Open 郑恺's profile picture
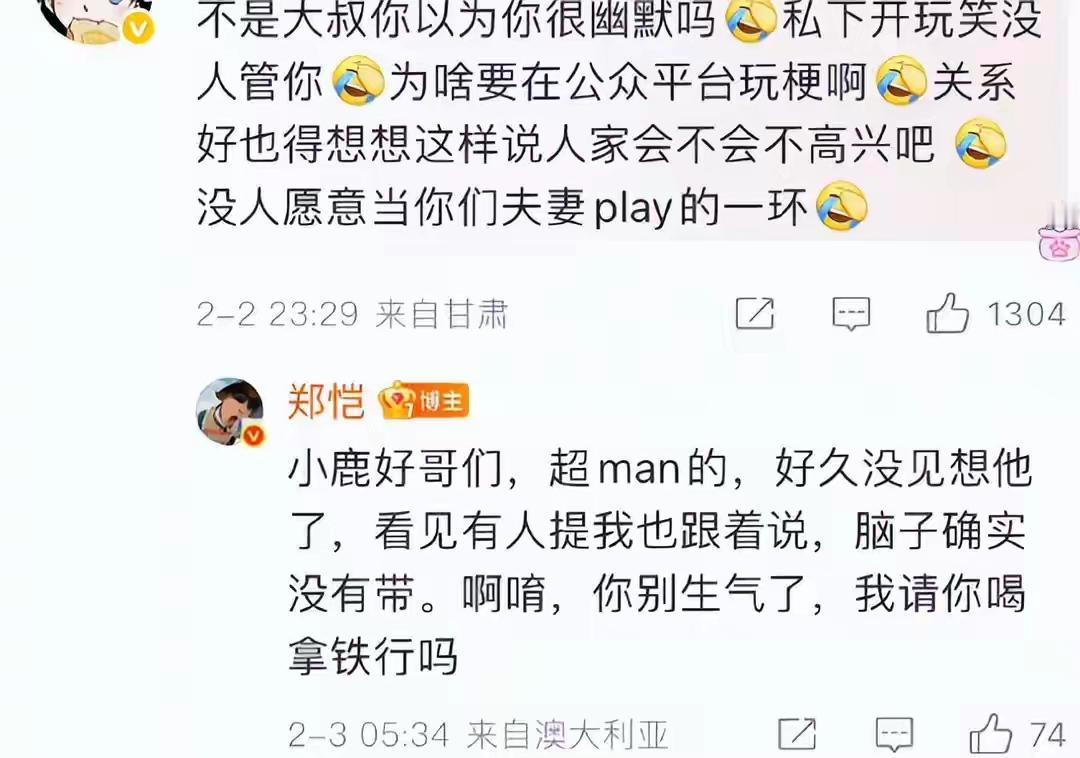1080x758 pixels. click(x=230, y=411)
